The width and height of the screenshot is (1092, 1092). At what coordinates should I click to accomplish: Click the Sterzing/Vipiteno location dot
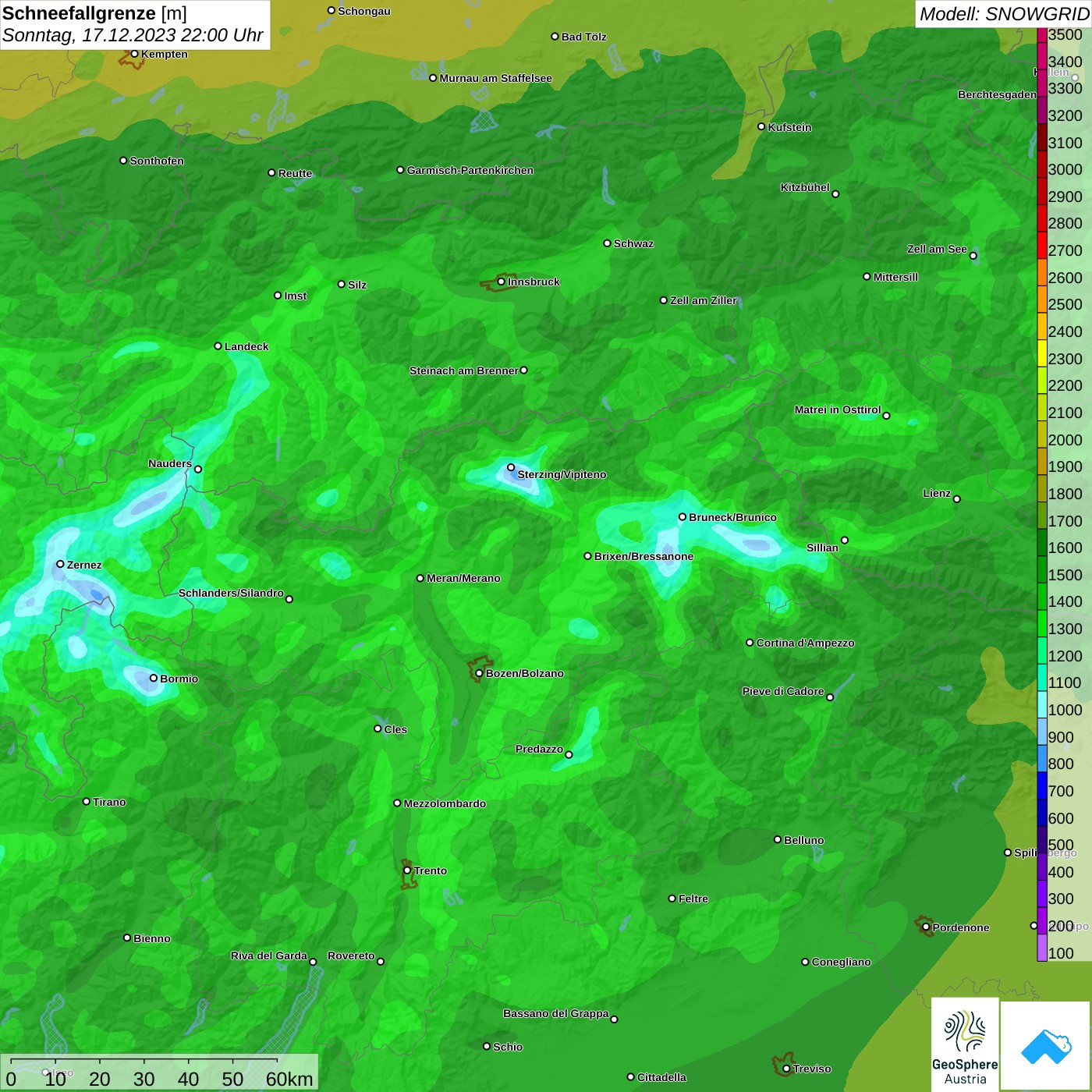(511, 467)
